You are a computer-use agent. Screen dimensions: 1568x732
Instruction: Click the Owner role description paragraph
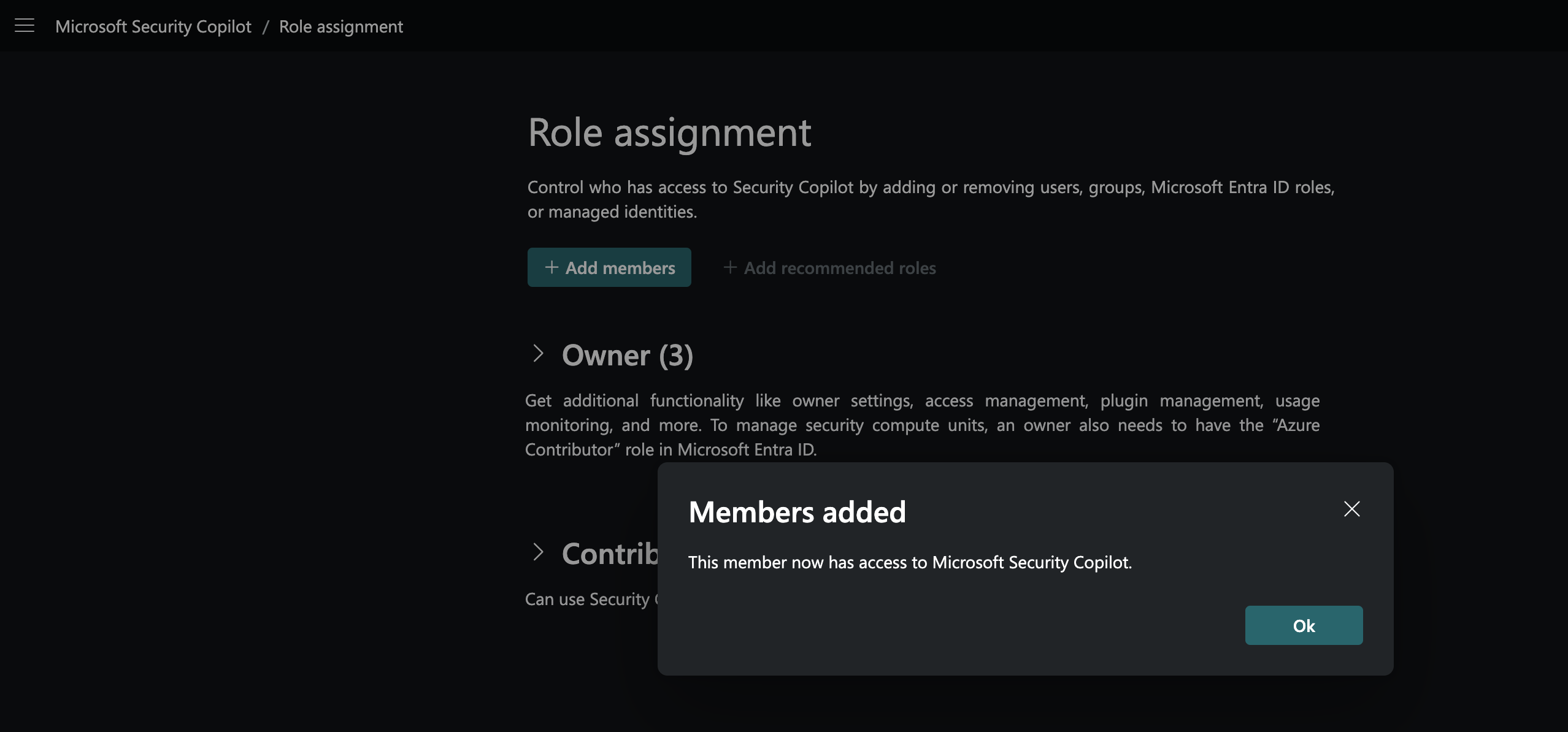click(x=922, y=425)
